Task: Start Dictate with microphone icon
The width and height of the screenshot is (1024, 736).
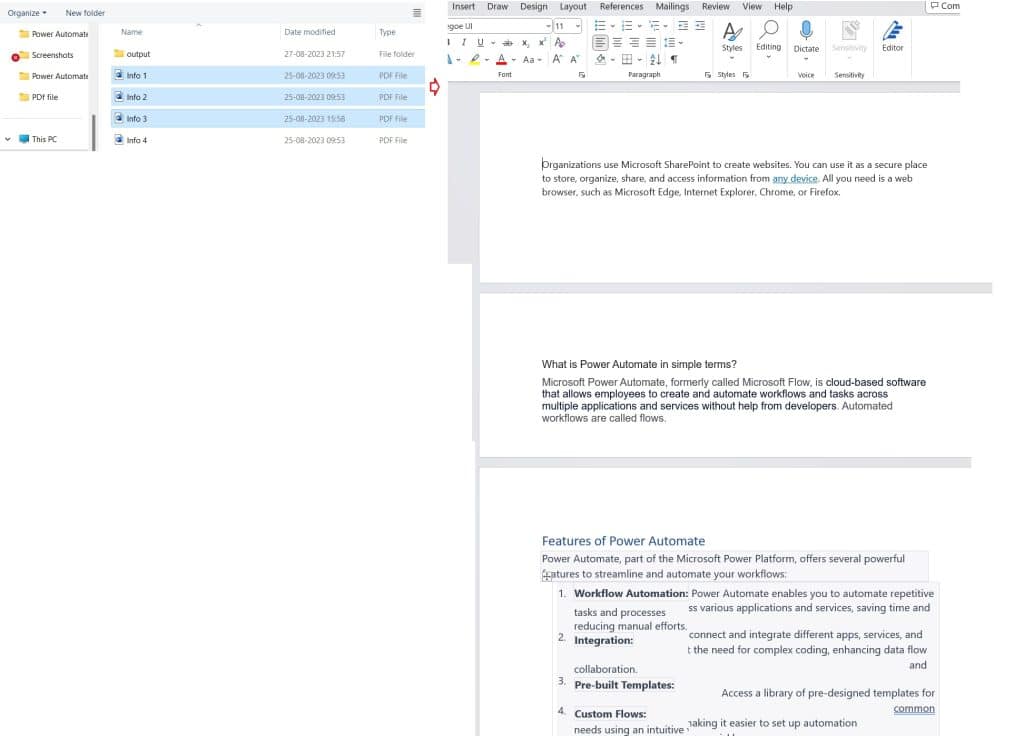Action: (x=806, y=39)
